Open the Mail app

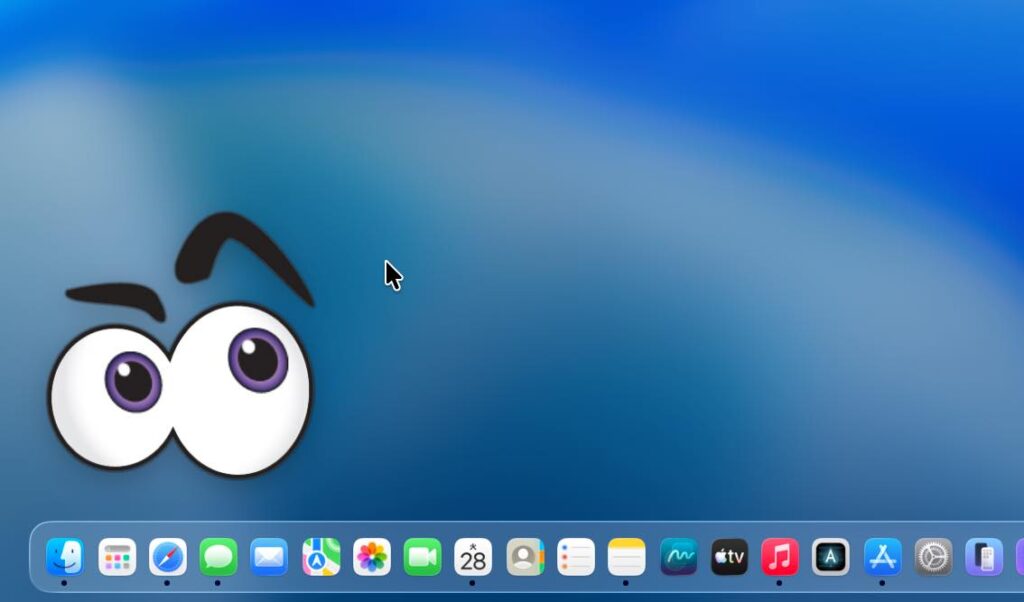[269, 557]
